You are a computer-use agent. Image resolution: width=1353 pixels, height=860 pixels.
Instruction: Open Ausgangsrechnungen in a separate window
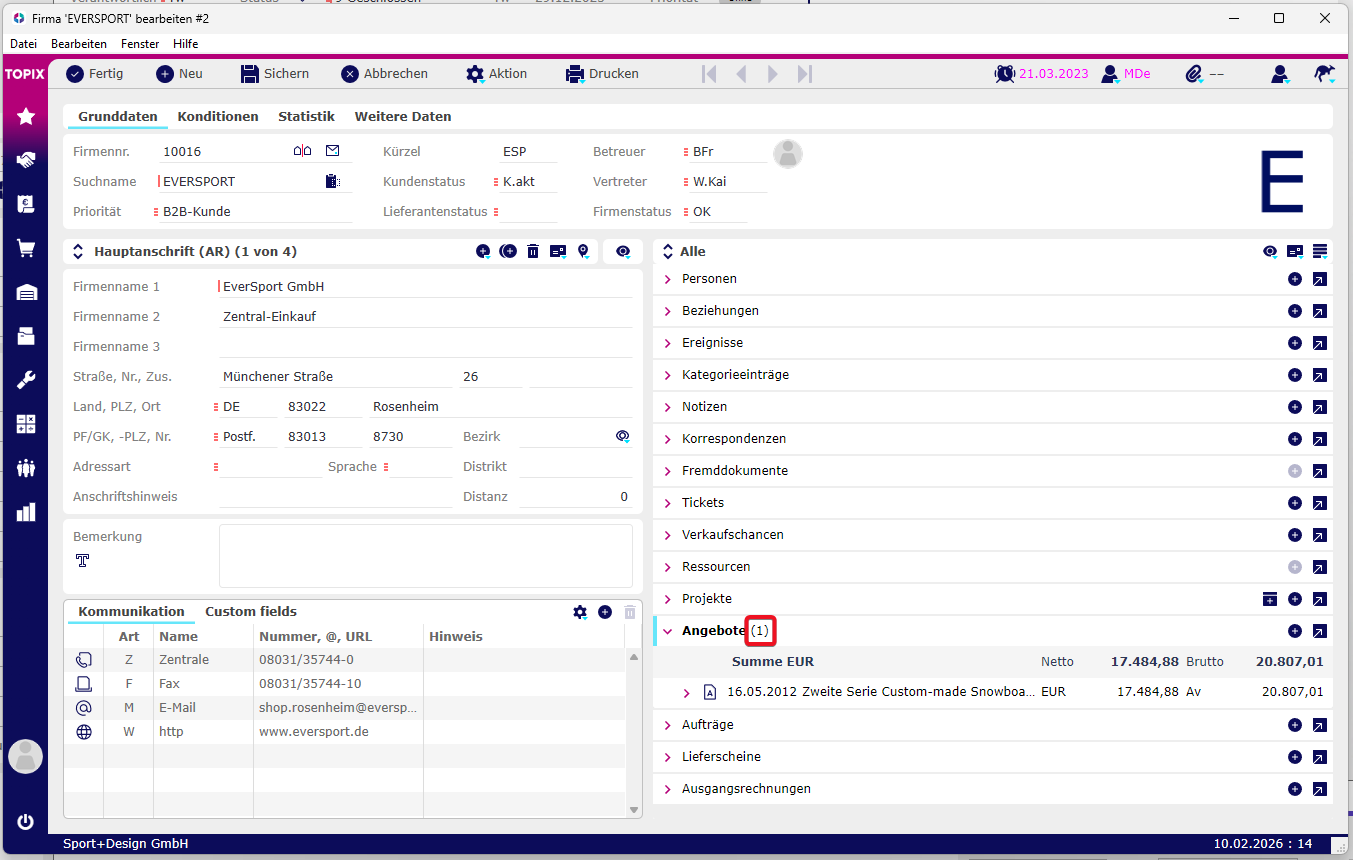pos(1320,789)
